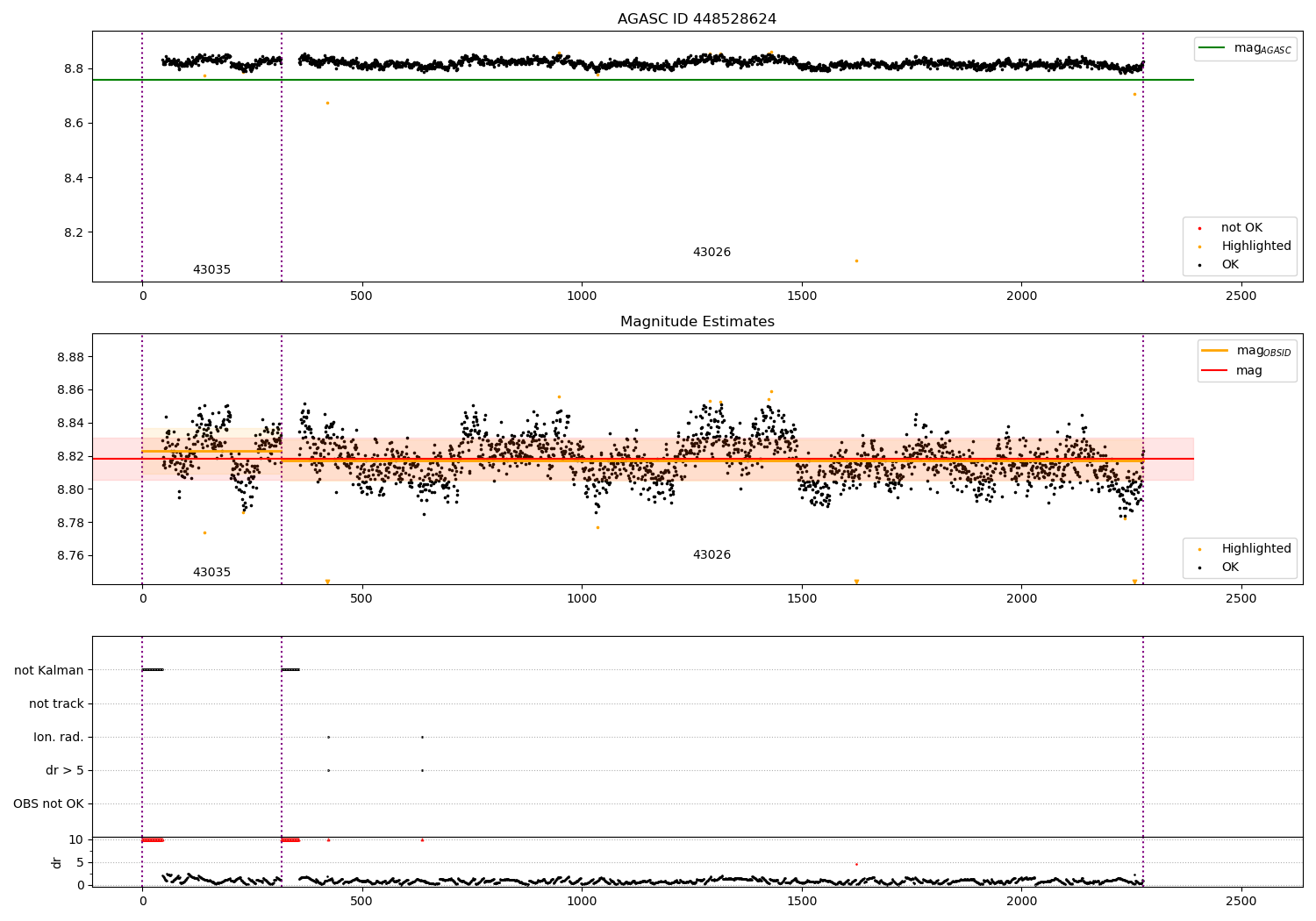Click the 8.88 y-axis tick label
The image size is (1316, 921).
(x=70, y=357)
